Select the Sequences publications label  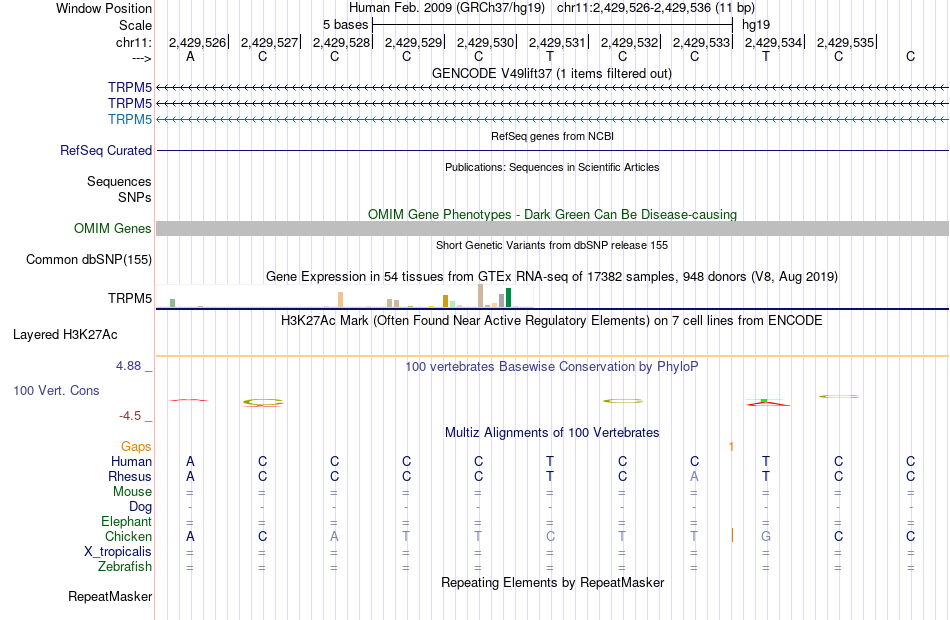tap(119, 181)
